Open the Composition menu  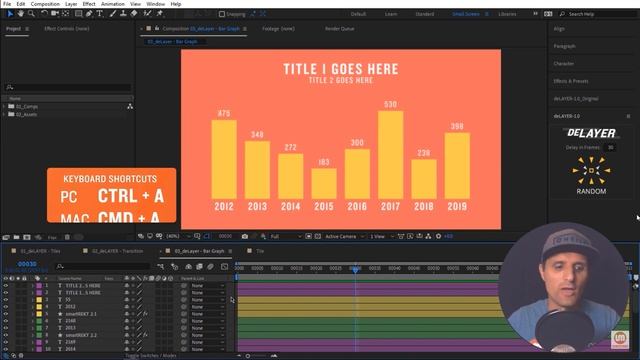coord(45,4)
